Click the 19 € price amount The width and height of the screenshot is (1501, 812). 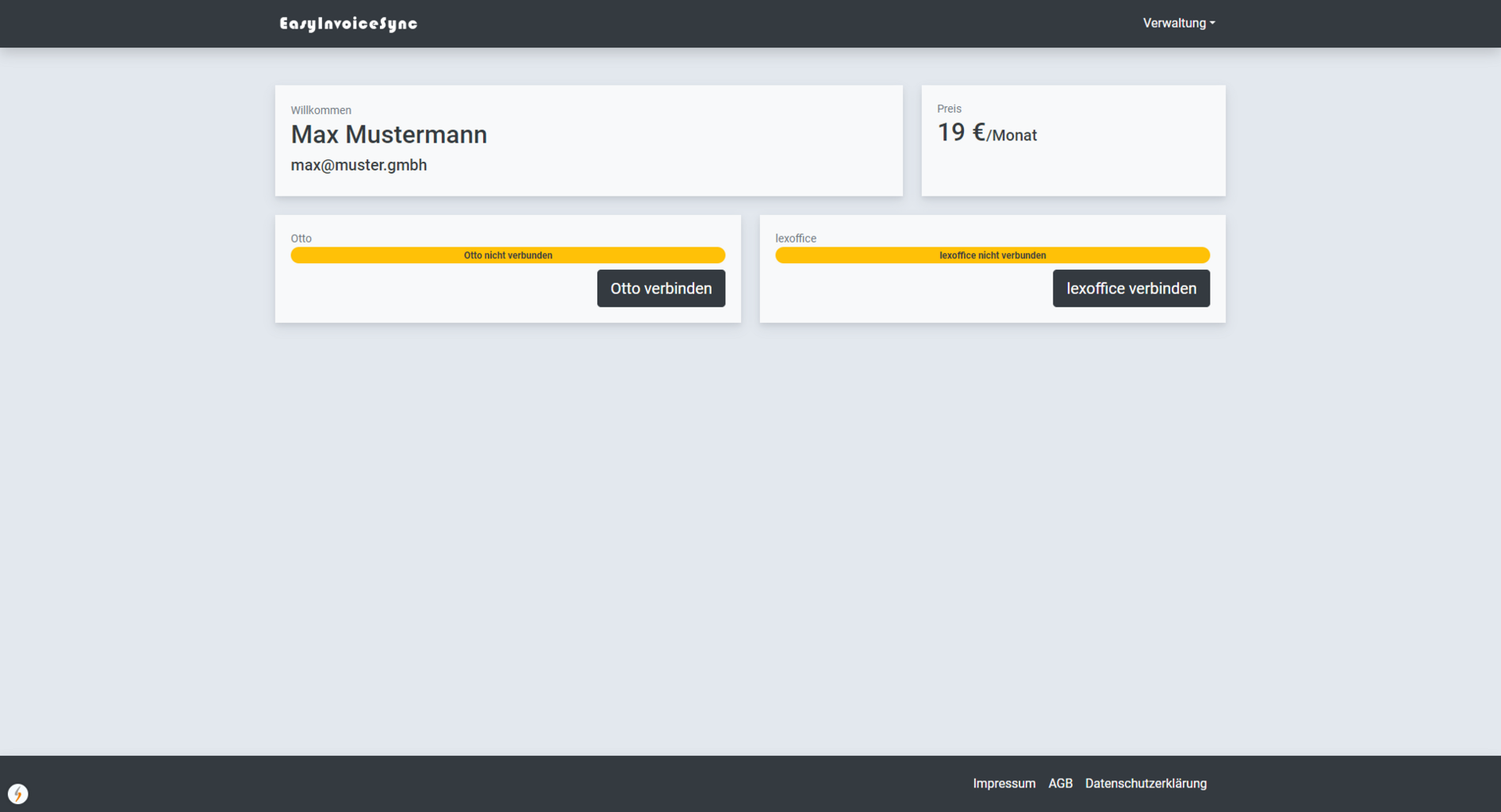pos(961,132)
